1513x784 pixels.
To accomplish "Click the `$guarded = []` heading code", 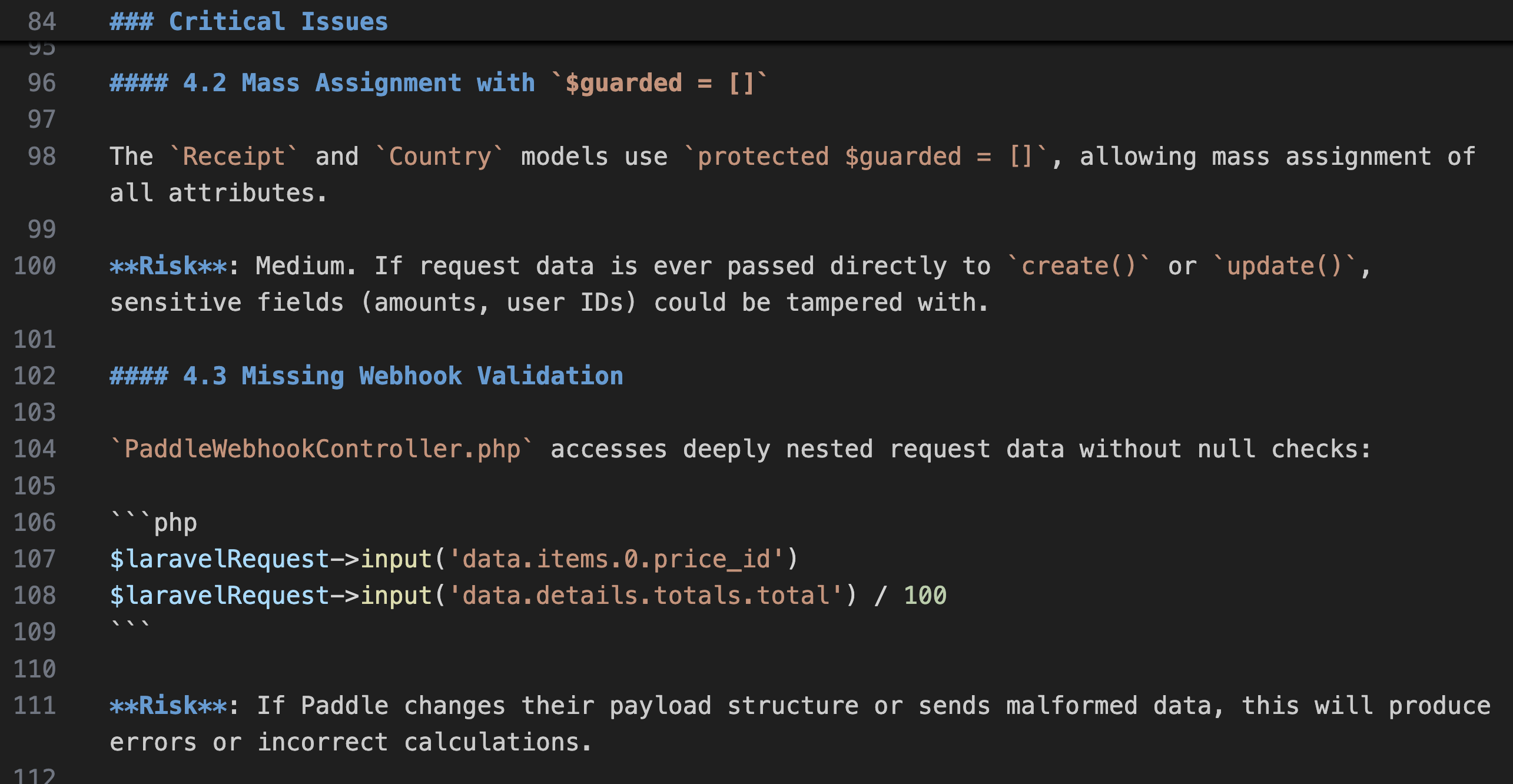I will 660,83.
